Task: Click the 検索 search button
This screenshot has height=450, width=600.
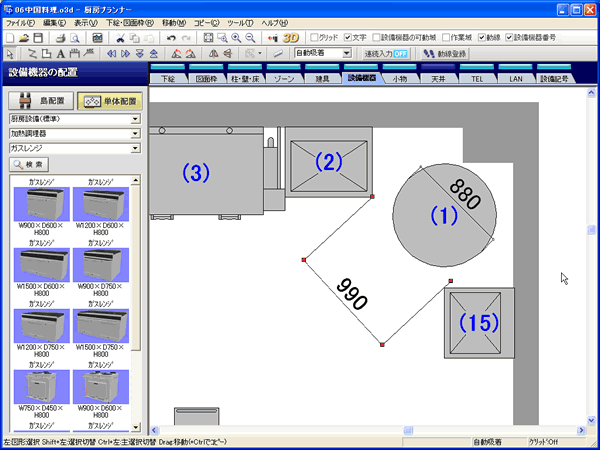Action: point(31,163)
